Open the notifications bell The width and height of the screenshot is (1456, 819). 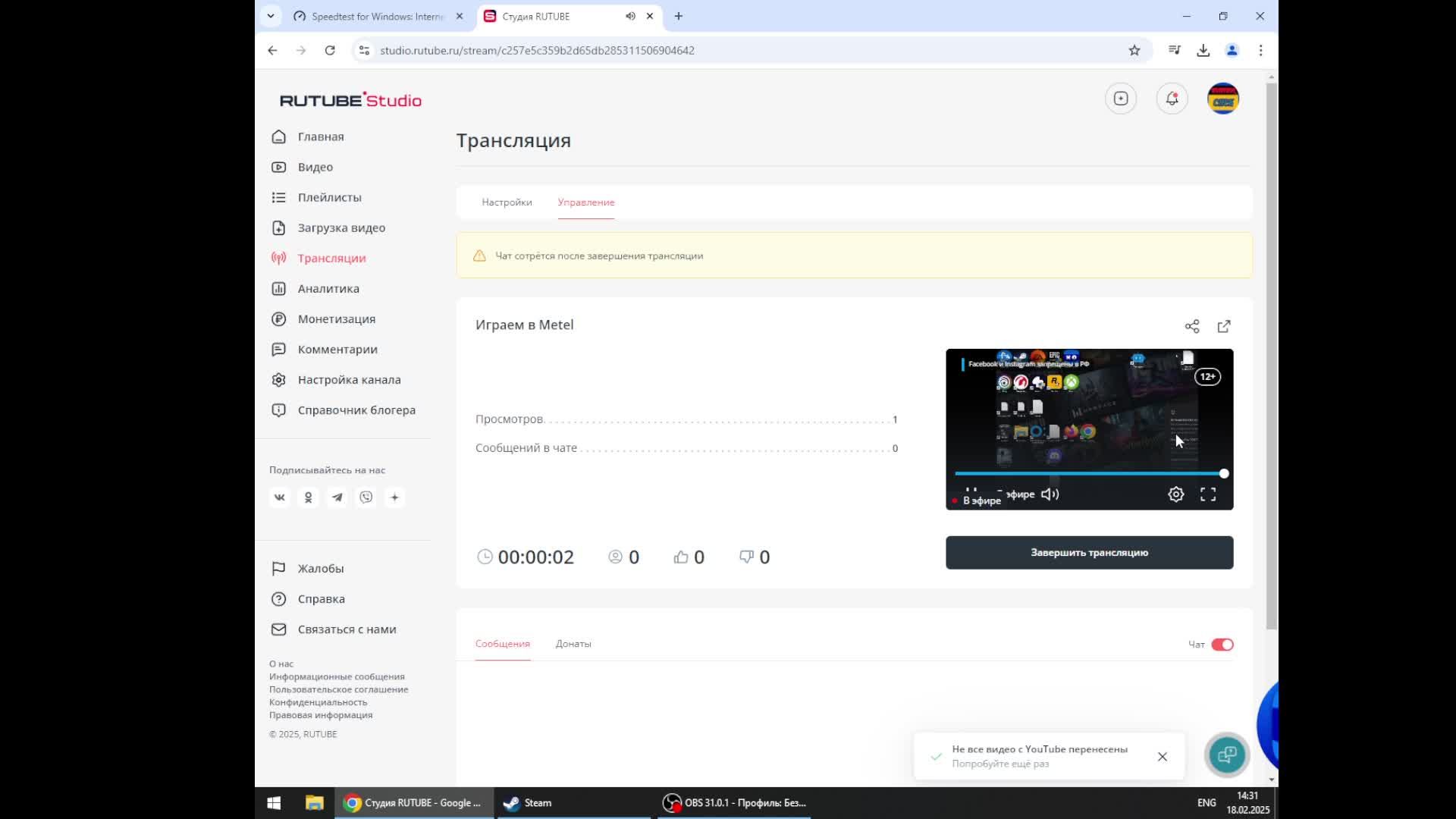pos(1172,99)
